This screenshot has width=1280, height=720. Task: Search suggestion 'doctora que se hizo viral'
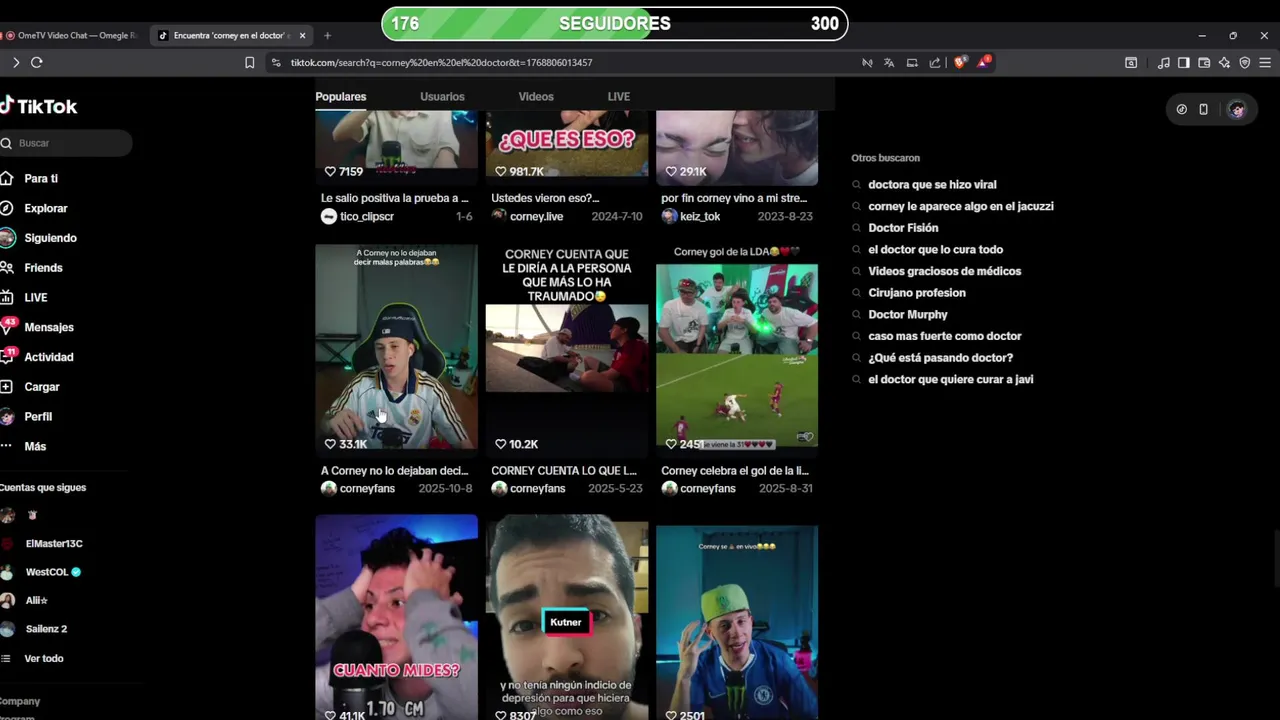coord(932,185)
